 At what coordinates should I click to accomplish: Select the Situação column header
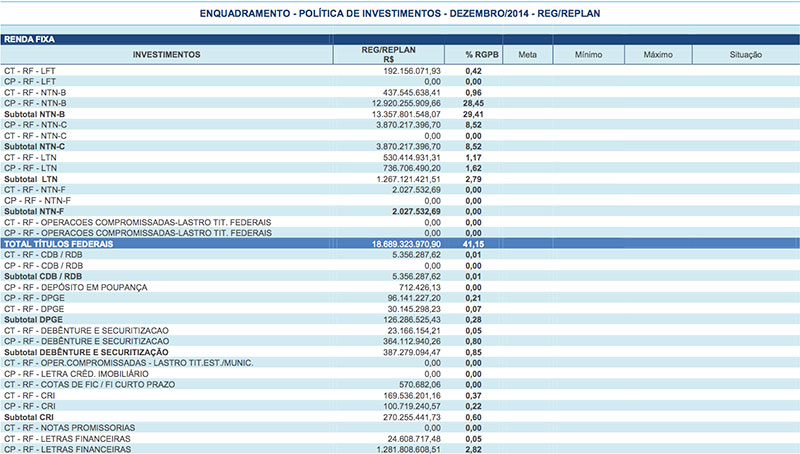click(x=746, y=54)
